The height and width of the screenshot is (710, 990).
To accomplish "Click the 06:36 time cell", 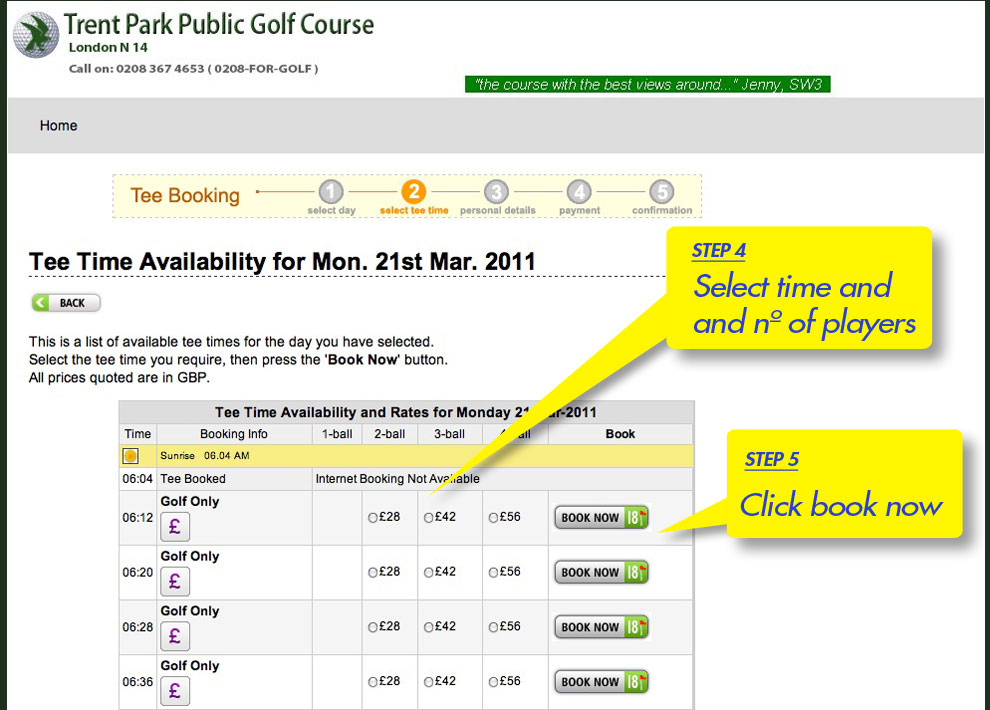I will tap(138, 682).
